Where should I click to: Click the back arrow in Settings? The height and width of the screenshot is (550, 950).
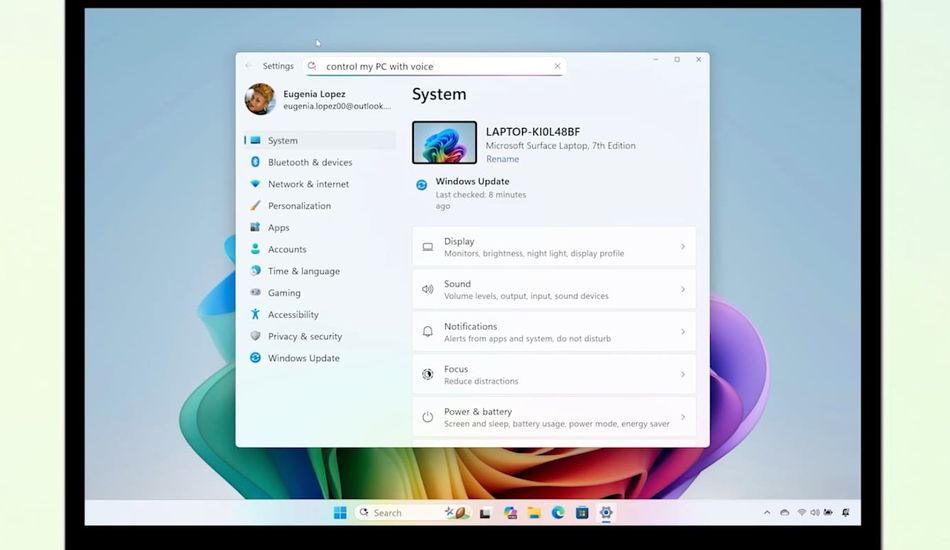coord(249,66)
